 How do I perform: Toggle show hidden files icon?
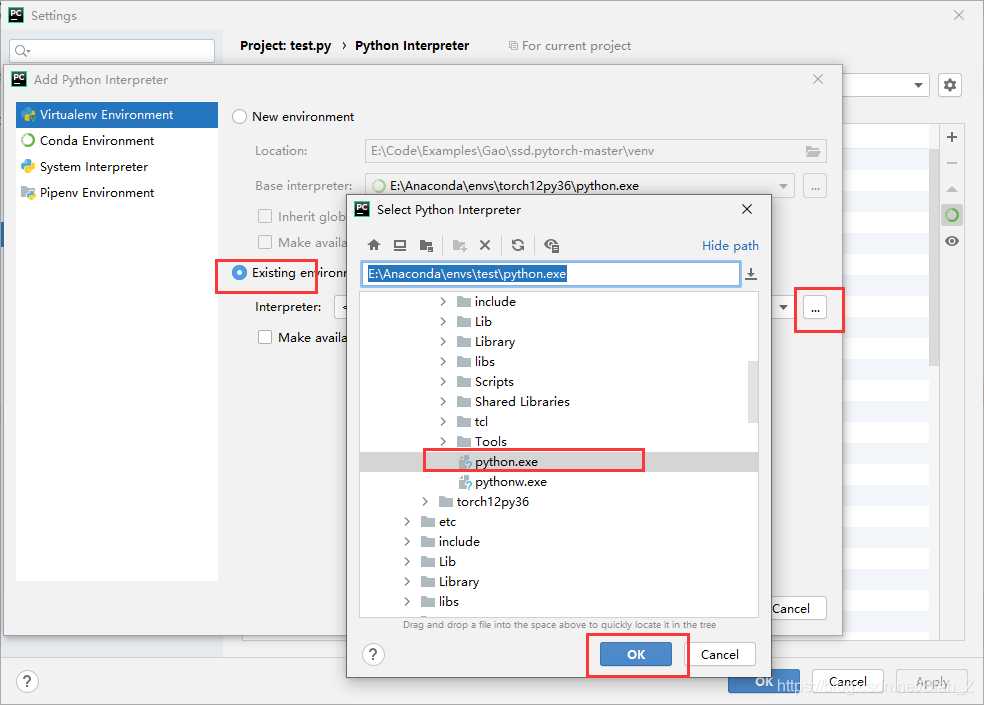pyautogui.click(x=552, y=245)
